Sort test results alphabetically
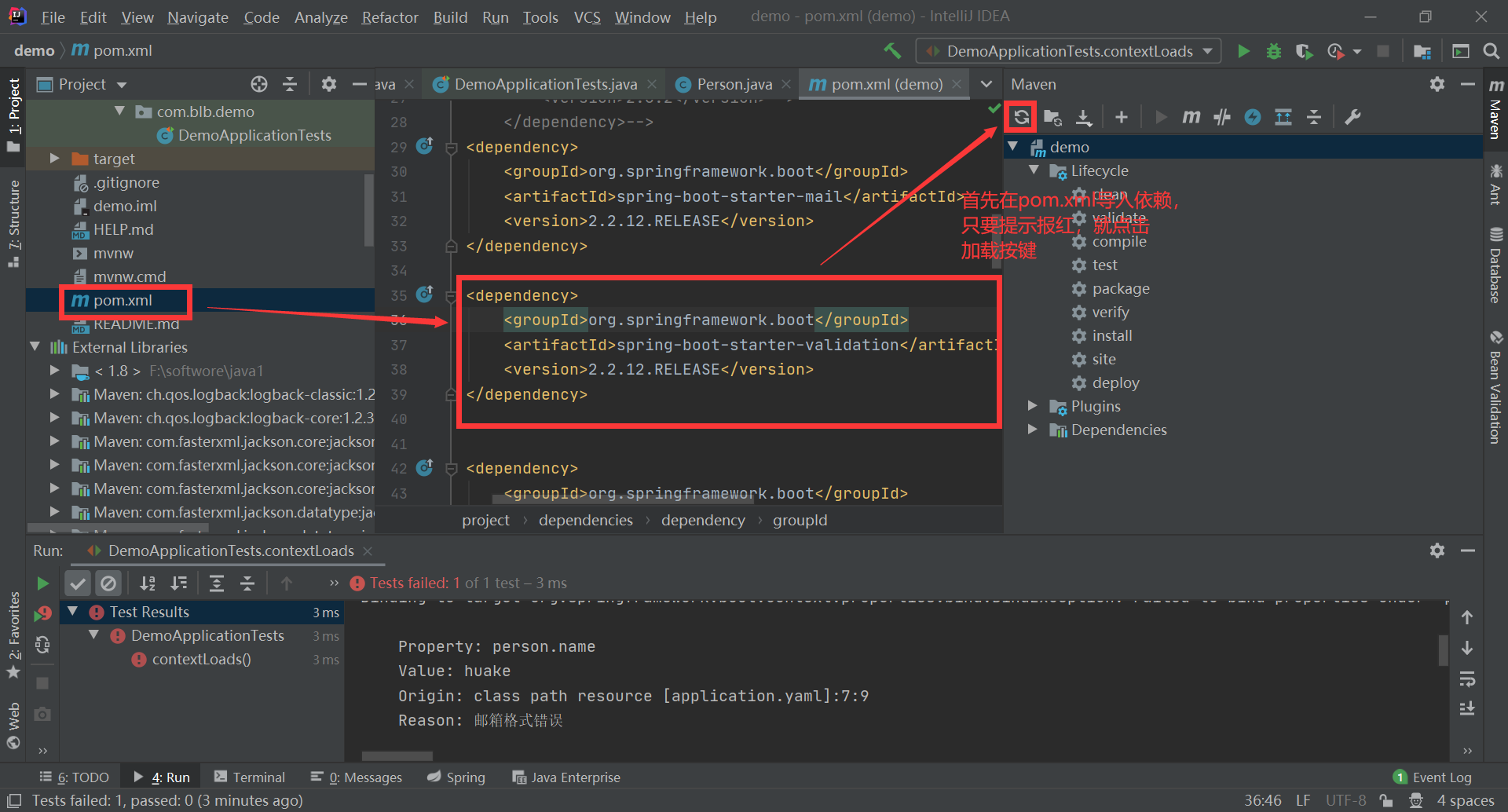Image resolution: width=1508 pixels, height=812 pixels. [148, 583]
